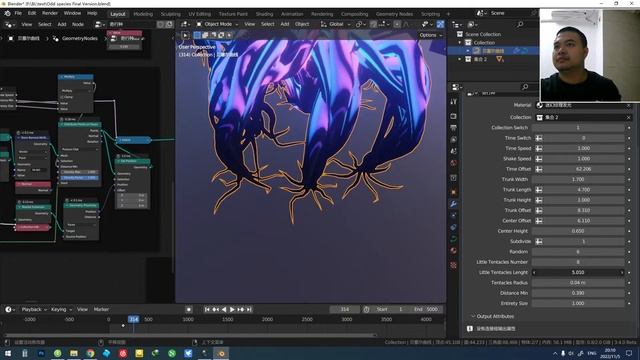The height and width of the screenshot is (360, 640).
Task: Open the Blender logo menu
Action: (x=7, y=13)
